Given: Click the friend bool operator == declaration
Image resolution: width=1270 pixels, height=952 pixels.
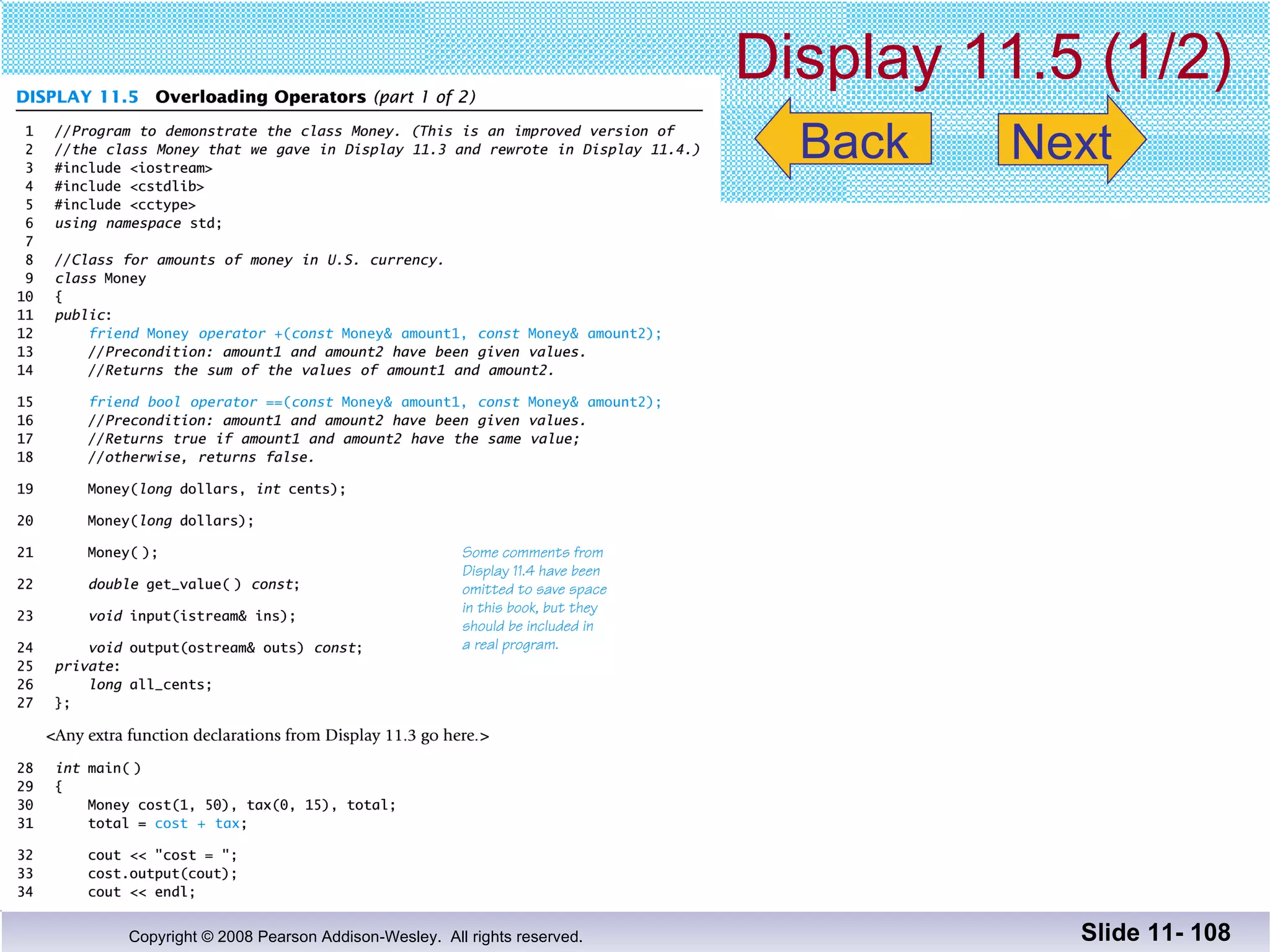Looking at the screenshot, I should tap(375, 402).
